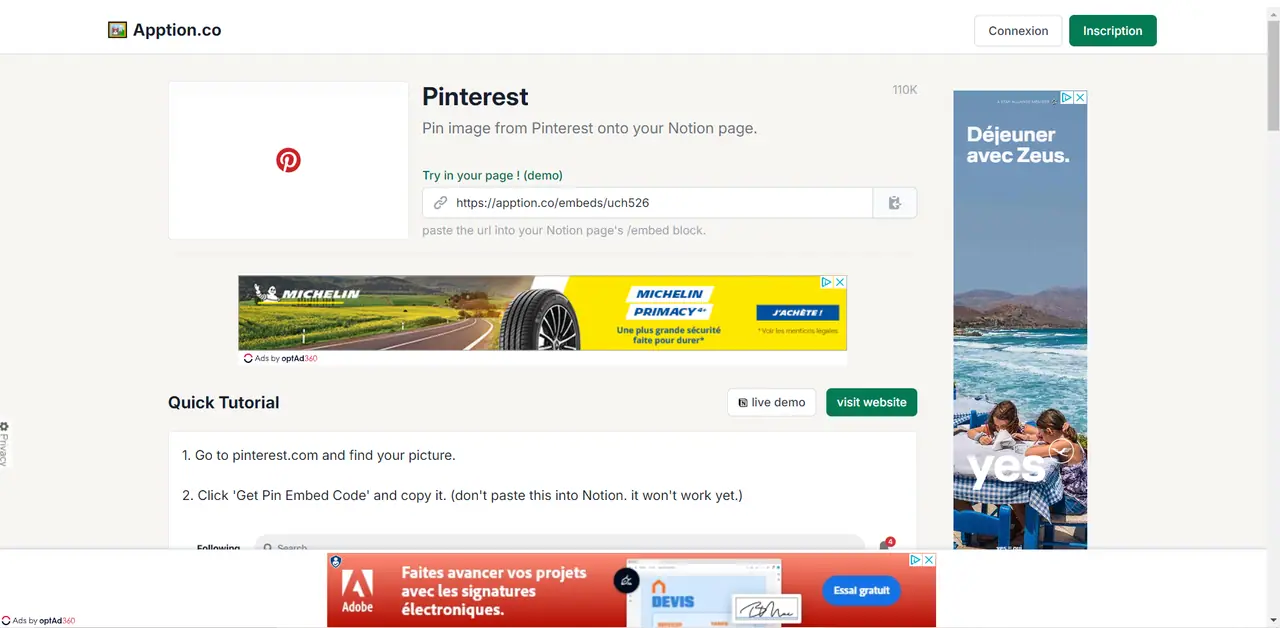Open the live demo button
This screenshot has height=628, width=1280.
coord(772,402)
